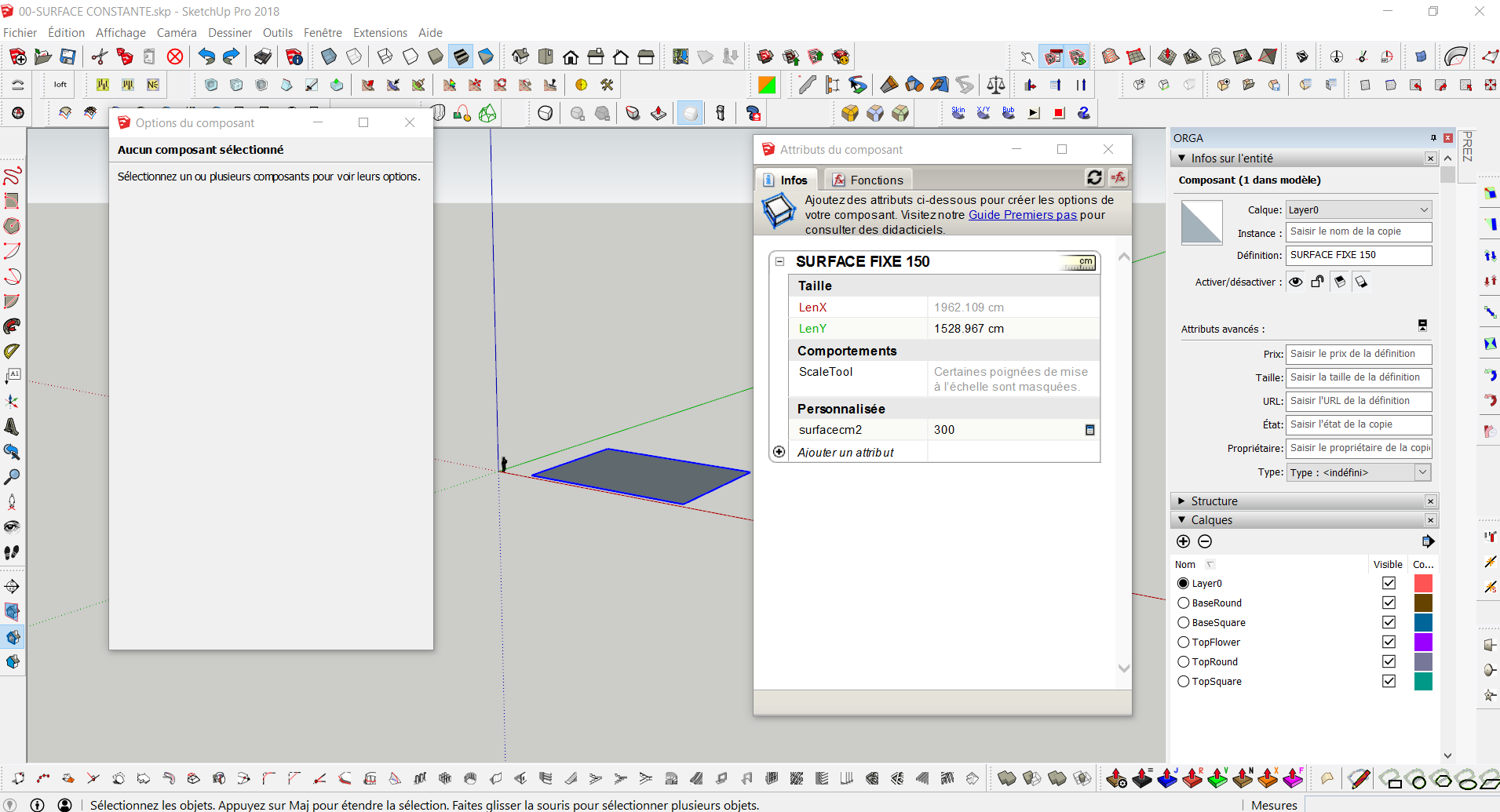1500x812 pixels.
Task: Click Ajouter un attribut row
Action: pos(845,452)
